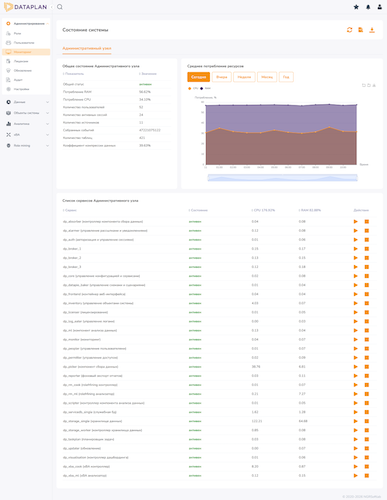Switch to the Административный узел tab

tap(87, 48)
